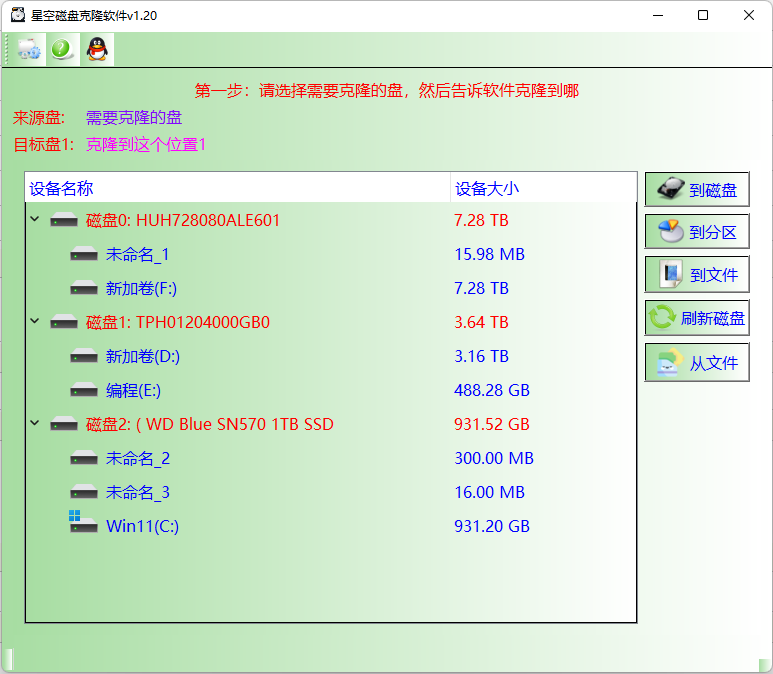This screenshot has width=773, height=674.
Task: Select the Win11(C:) partition
Action: (142, 526)
